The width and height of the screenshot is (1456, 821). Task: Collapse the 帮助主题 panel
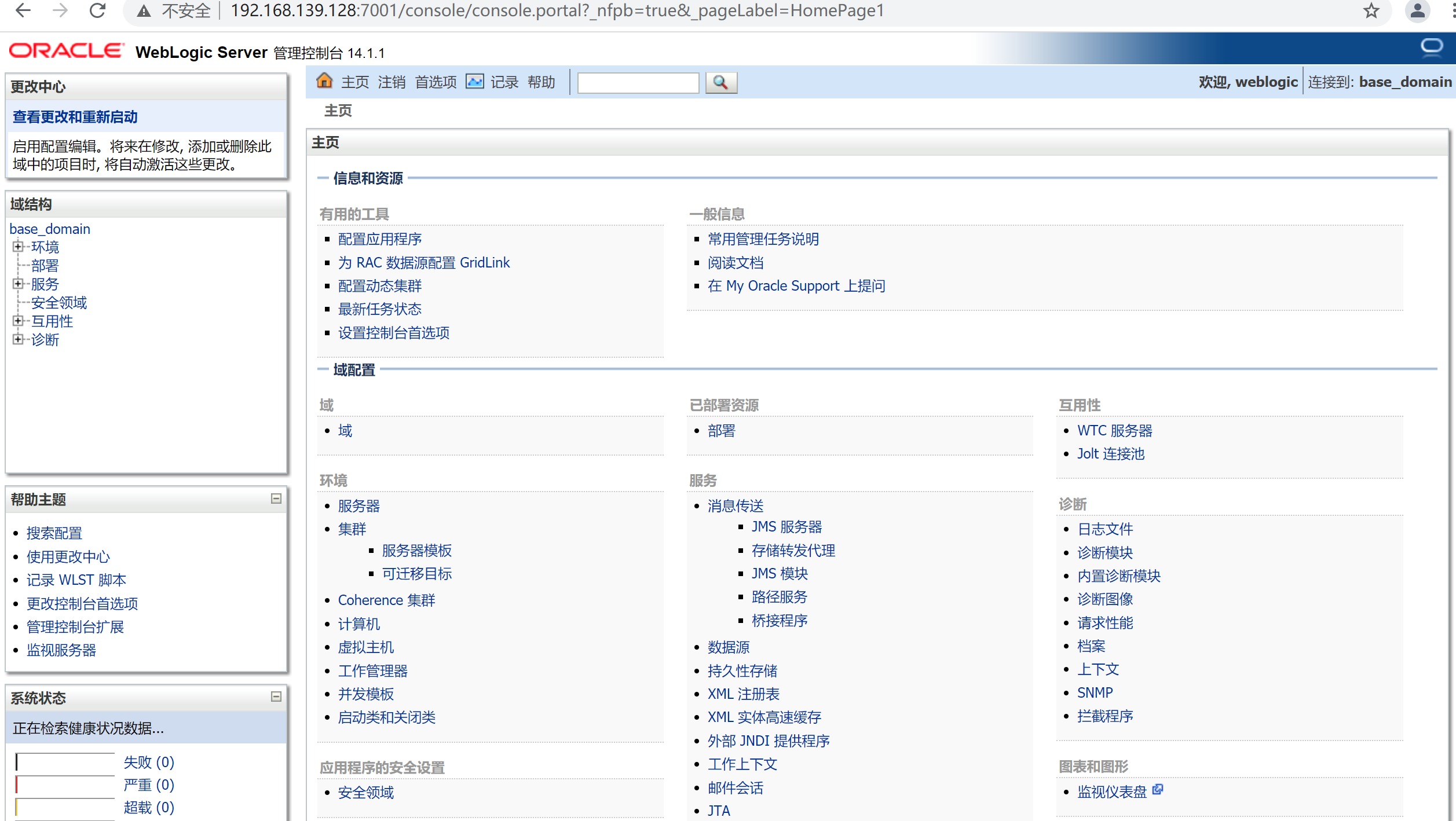click(x=276, y=499)
